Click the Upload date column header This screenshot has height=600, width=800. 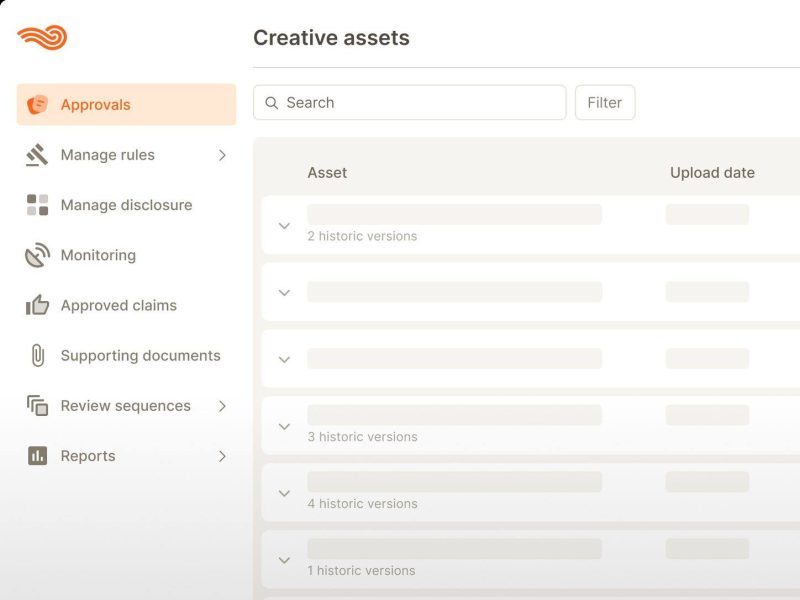click(712, 172)
